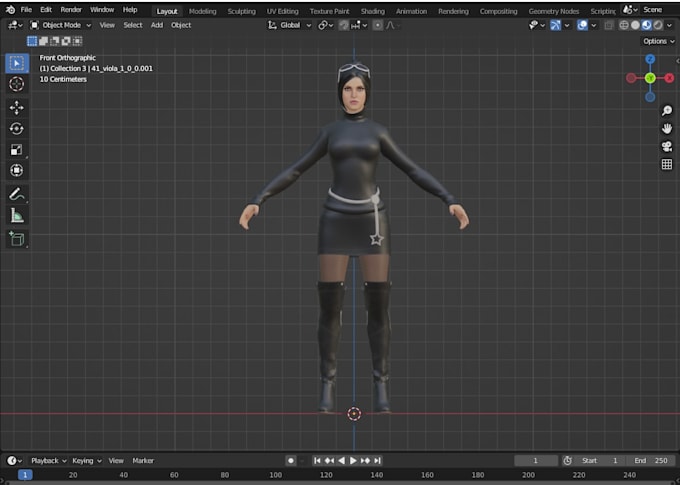Click play animation button
The height and width of the screenshot is (485, 680).
tap(353, 461)
